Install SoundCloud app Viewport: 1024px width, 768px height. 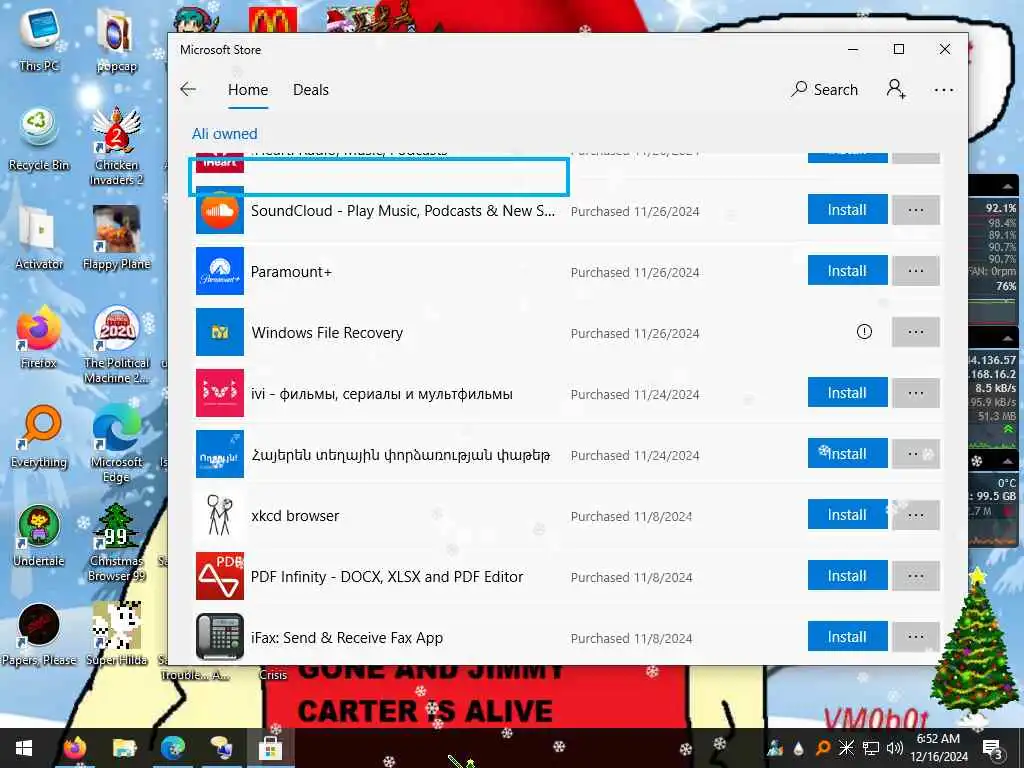tap(847, 210)
